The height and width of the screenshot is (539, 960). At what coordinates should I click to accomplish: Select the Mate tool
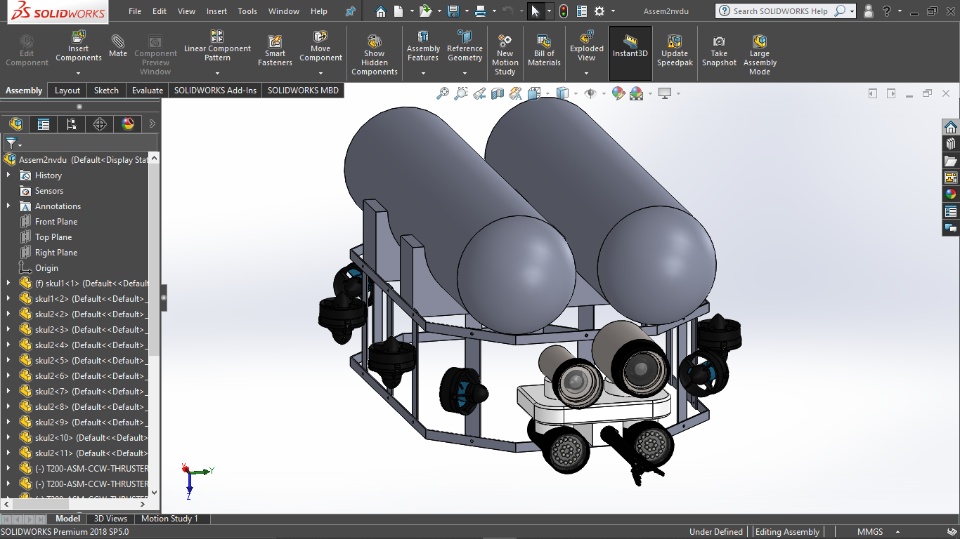tap(118, 46)
